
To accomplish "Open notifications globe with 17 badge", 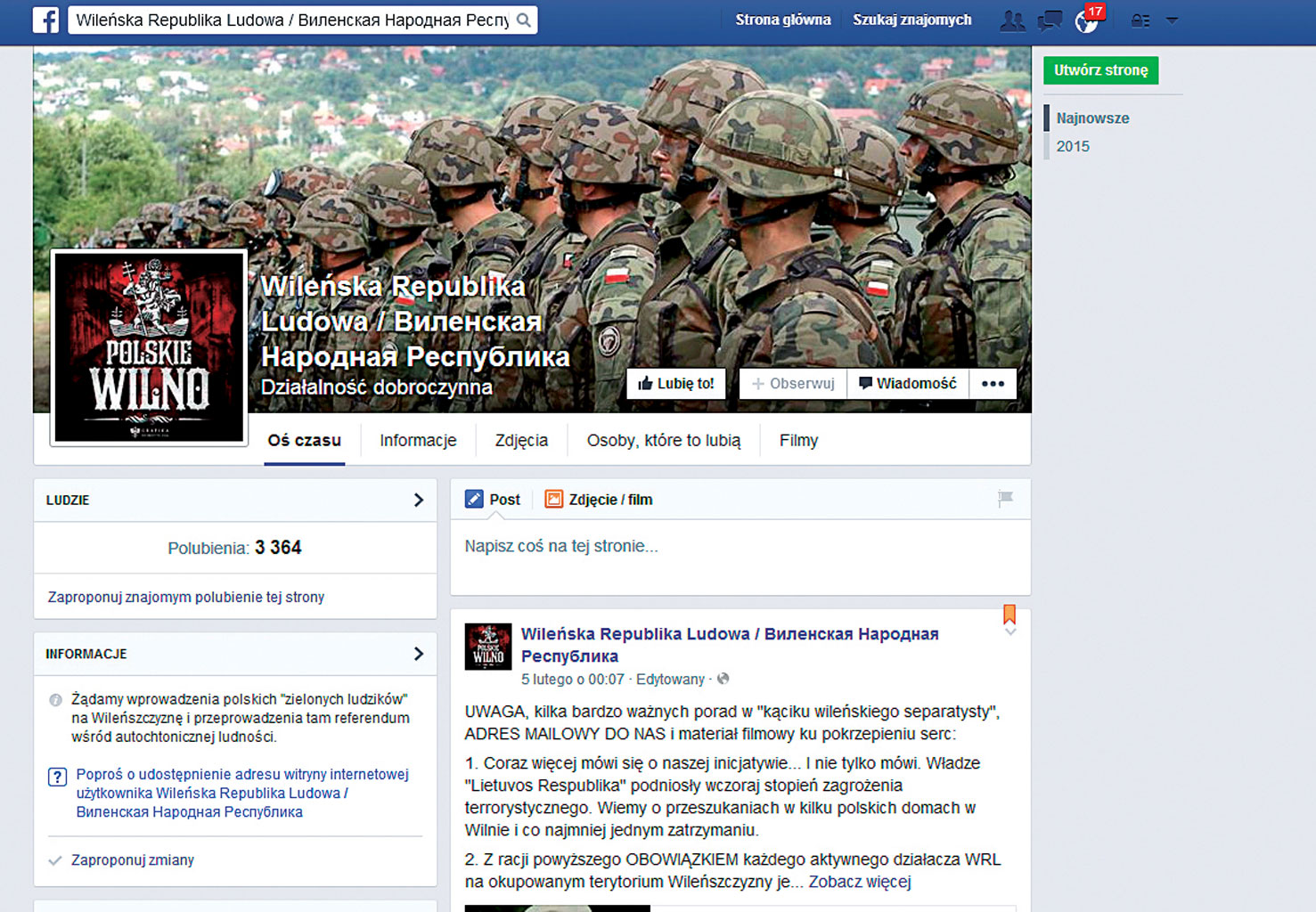I will pos(1086,20).
